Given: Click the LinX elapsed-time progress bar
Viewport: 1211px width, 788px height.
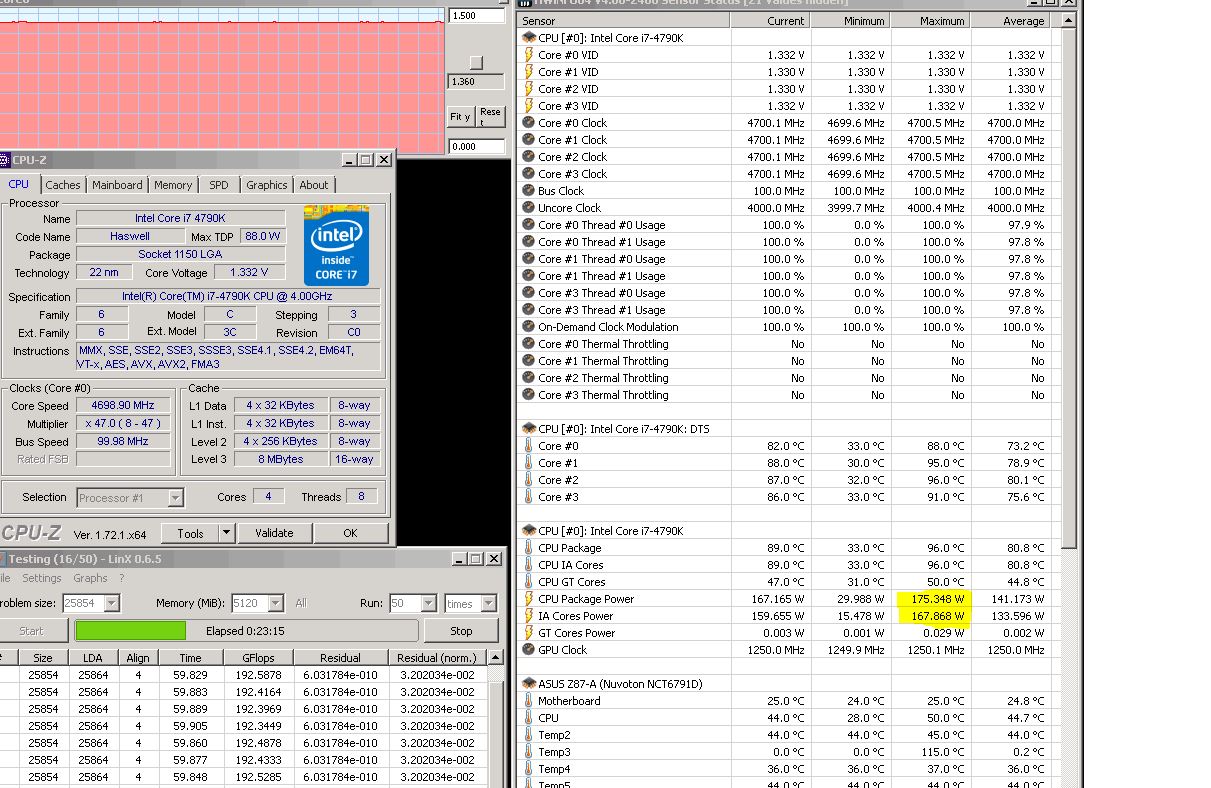Looking at the screenshot, I should (246, 631).
